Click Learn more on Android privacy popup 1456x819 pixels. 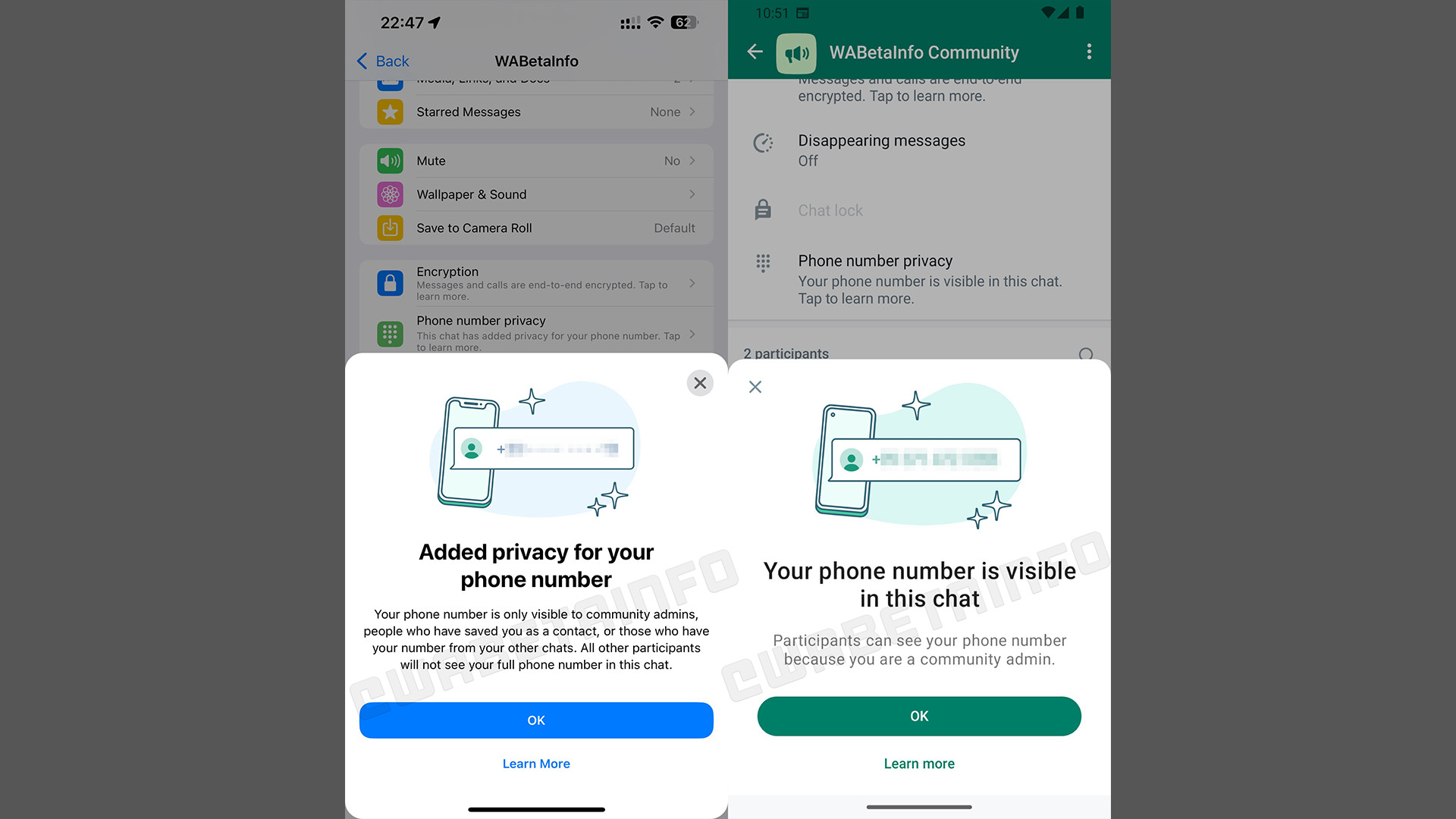click(918, 763)
